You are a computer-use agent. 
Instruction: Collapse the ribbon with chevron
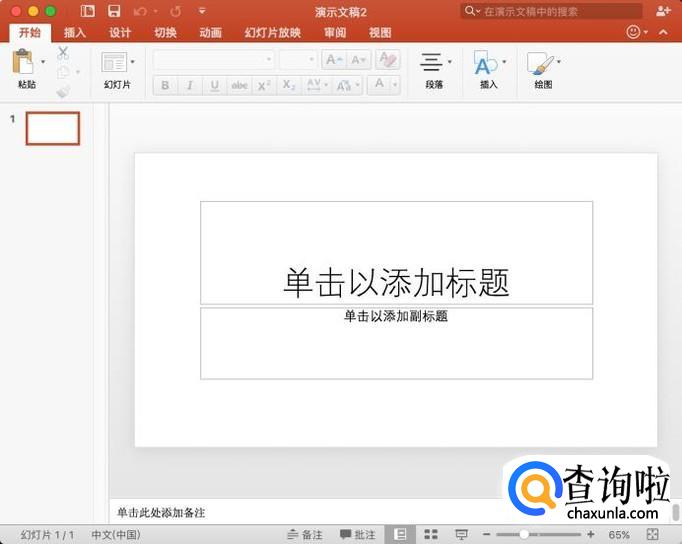click(663, 32)
